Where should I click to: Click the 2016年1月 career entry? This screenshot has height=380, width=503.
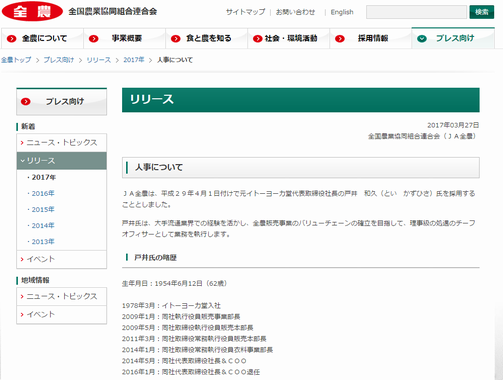[191, 372]
